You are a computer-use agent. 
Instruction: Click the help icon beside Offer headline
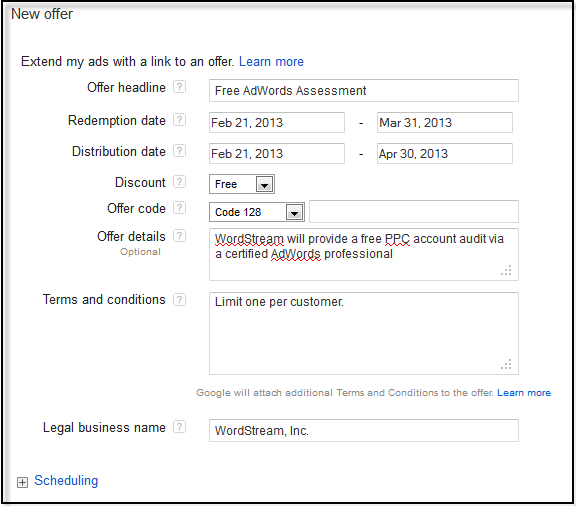tap(179, 87)
